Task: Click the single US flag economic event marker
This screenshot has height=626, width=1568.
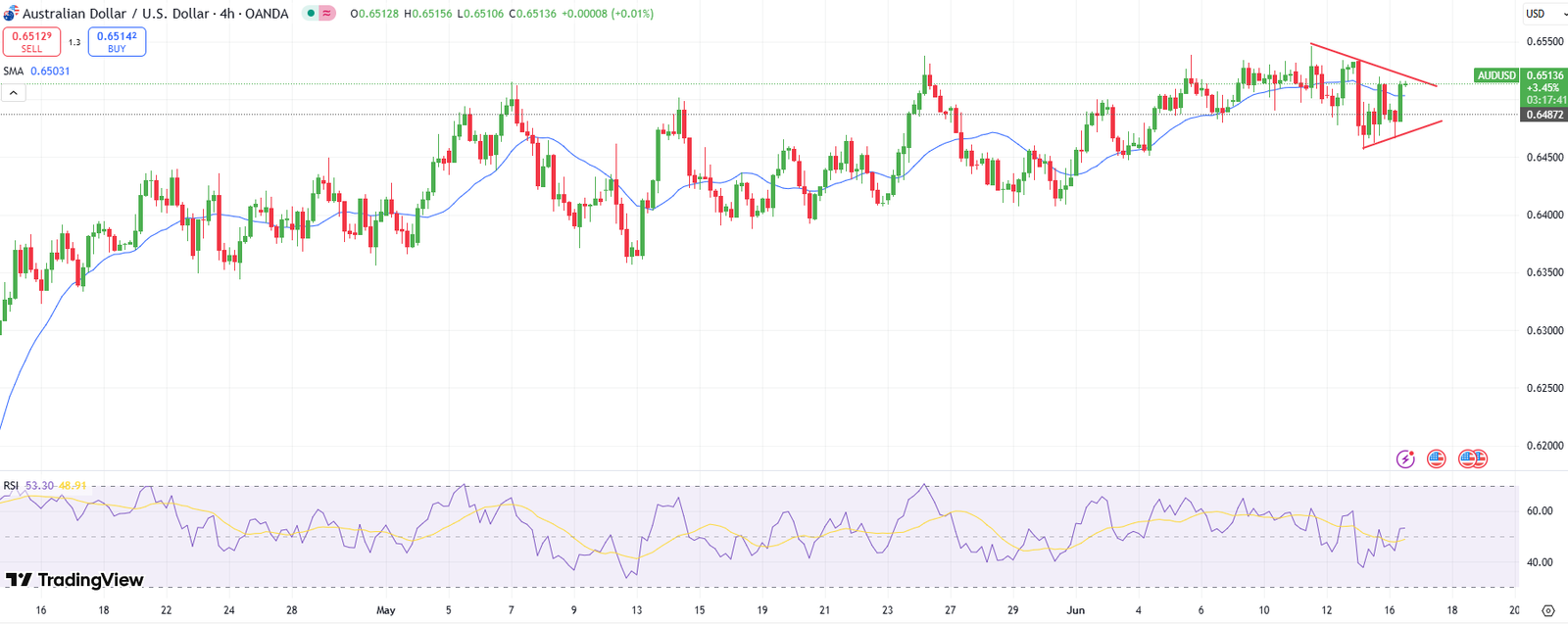Action: (x=1437, y=458)
